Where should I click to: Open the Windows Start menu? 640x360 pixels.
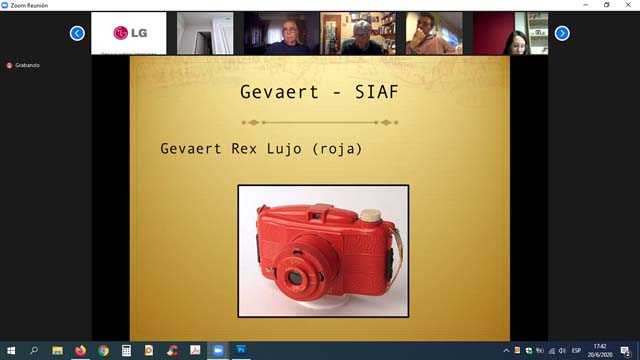tap(11, 351)
